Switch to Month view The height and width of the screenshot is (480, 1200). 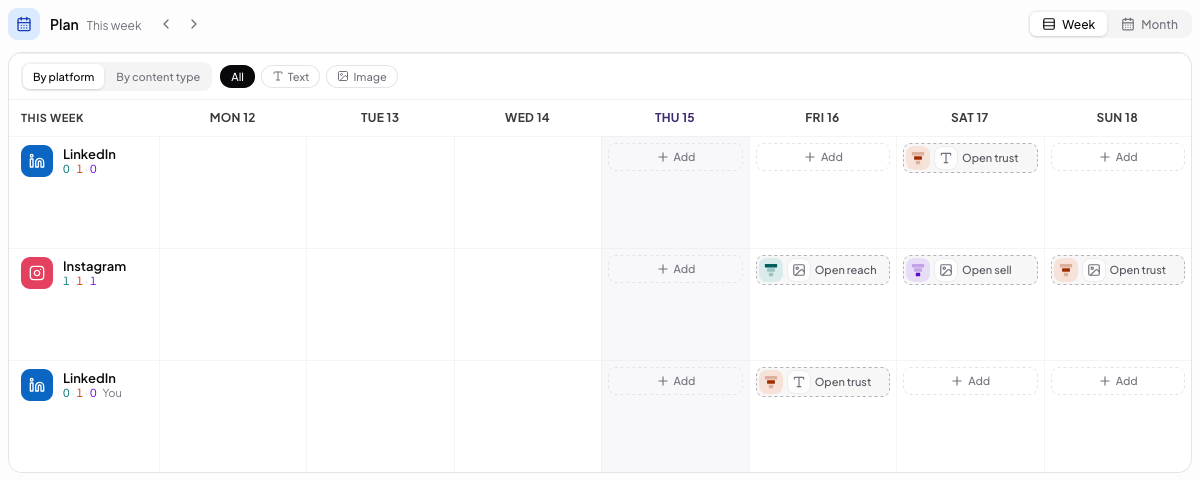click(1149, 24)
